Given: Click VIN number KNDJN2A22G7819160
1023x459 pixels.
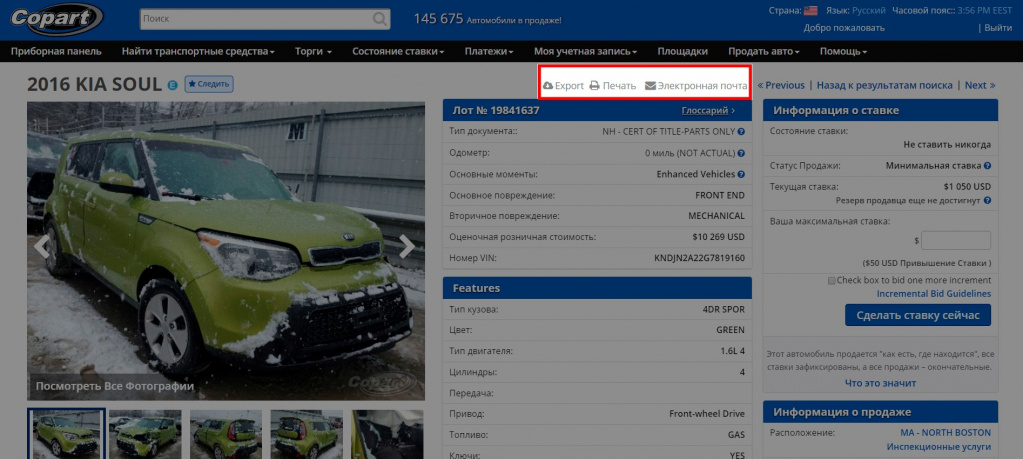Looking at the screenshot, I should (699, 258).
